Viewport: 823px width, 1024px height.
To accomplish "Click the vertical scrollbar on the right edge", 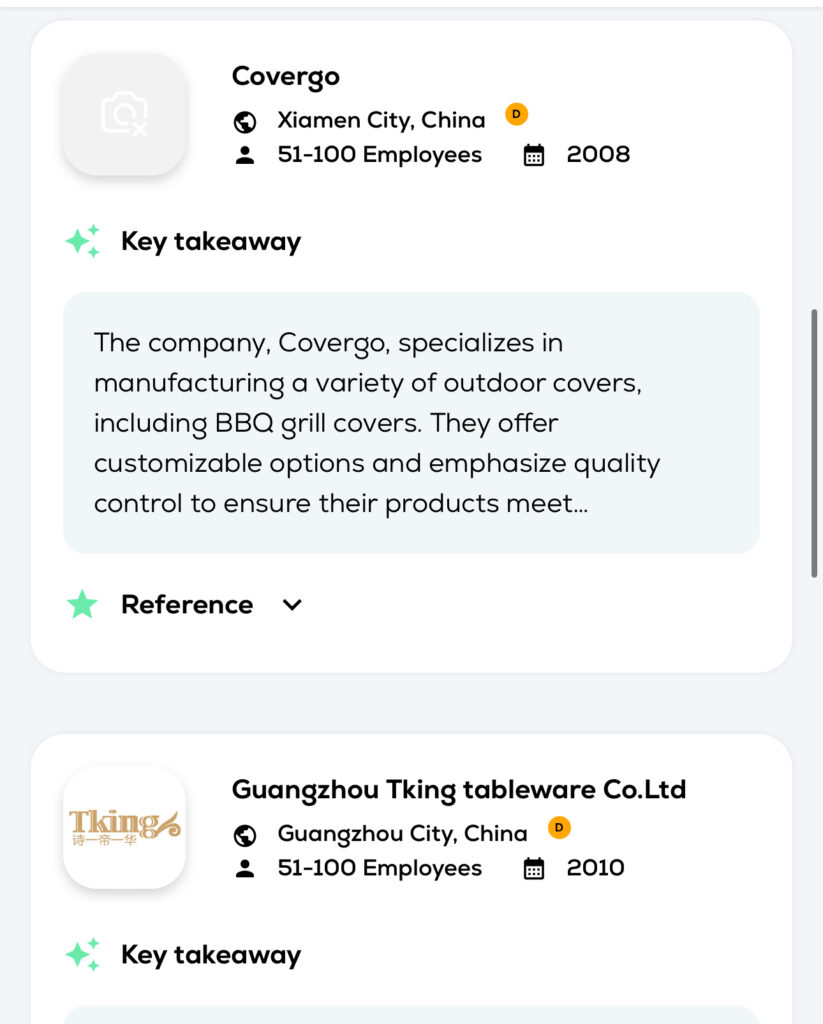I will click(814, 440).
